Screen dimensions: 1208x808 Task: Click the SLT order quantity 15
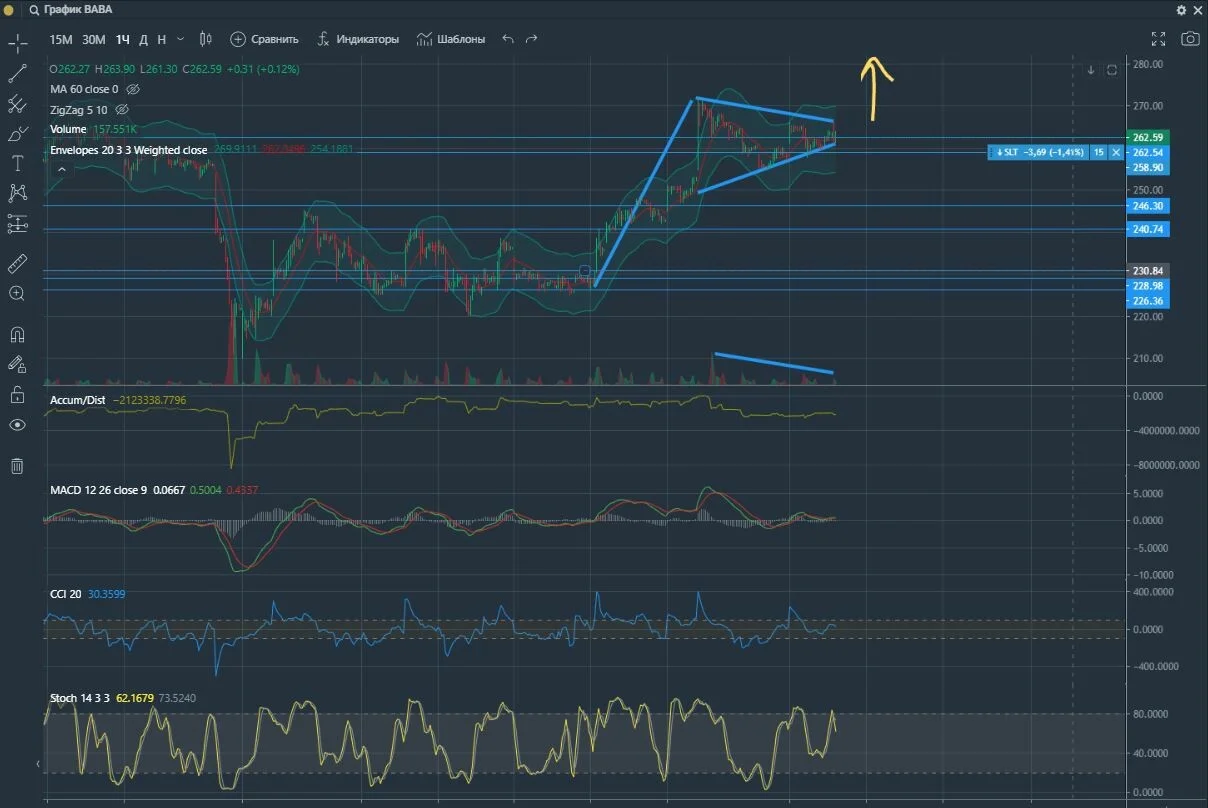1098,152
